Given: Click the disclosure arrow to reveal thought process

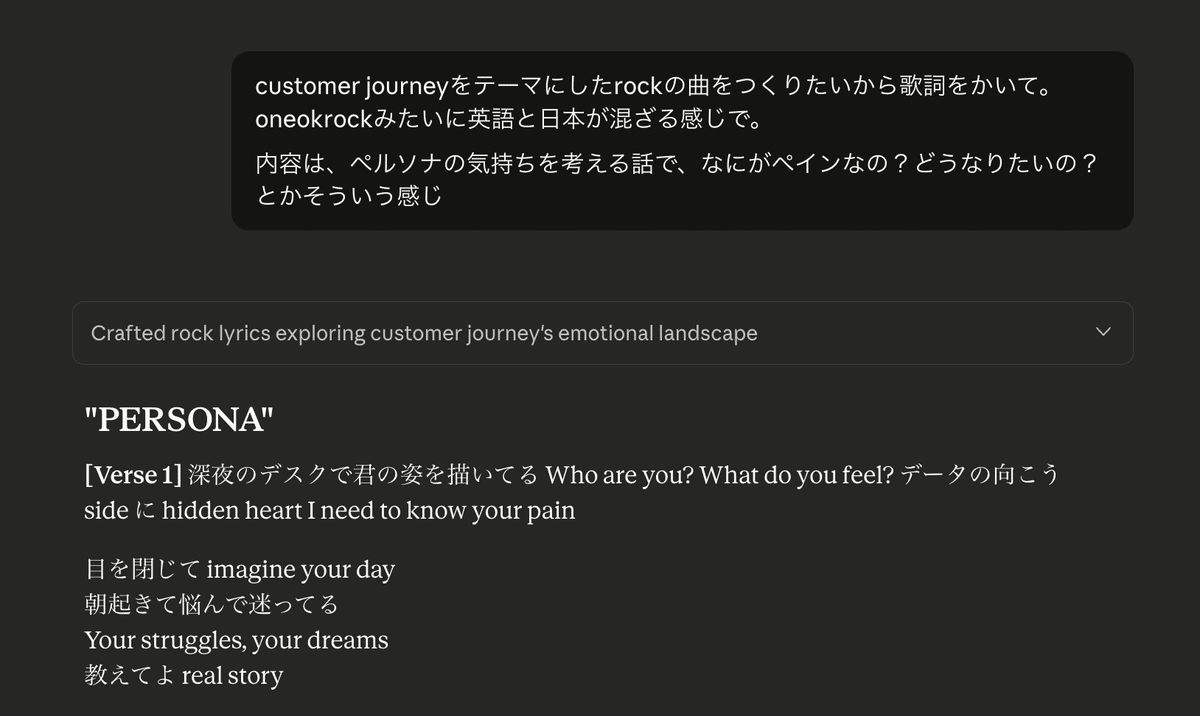Looking at the screenshot, I should click(x=1101, y=331).
